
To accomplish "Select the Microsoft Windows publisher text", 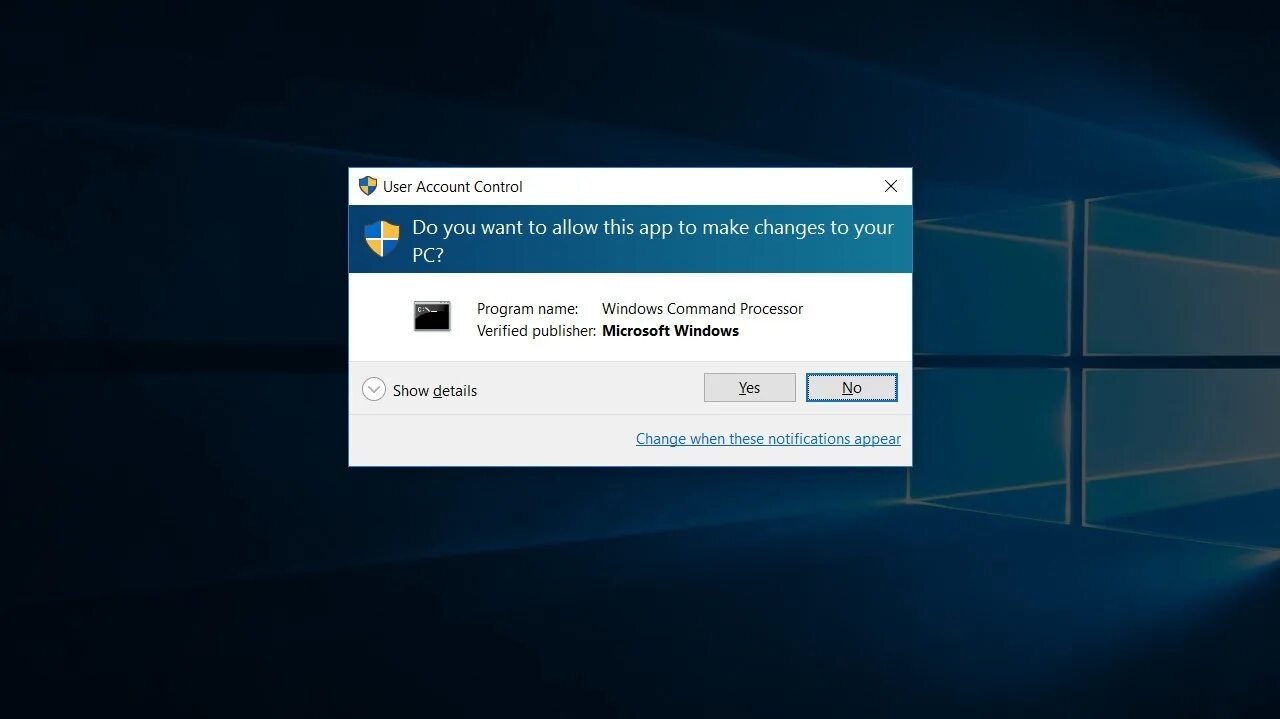I will (x=670, y=331).
